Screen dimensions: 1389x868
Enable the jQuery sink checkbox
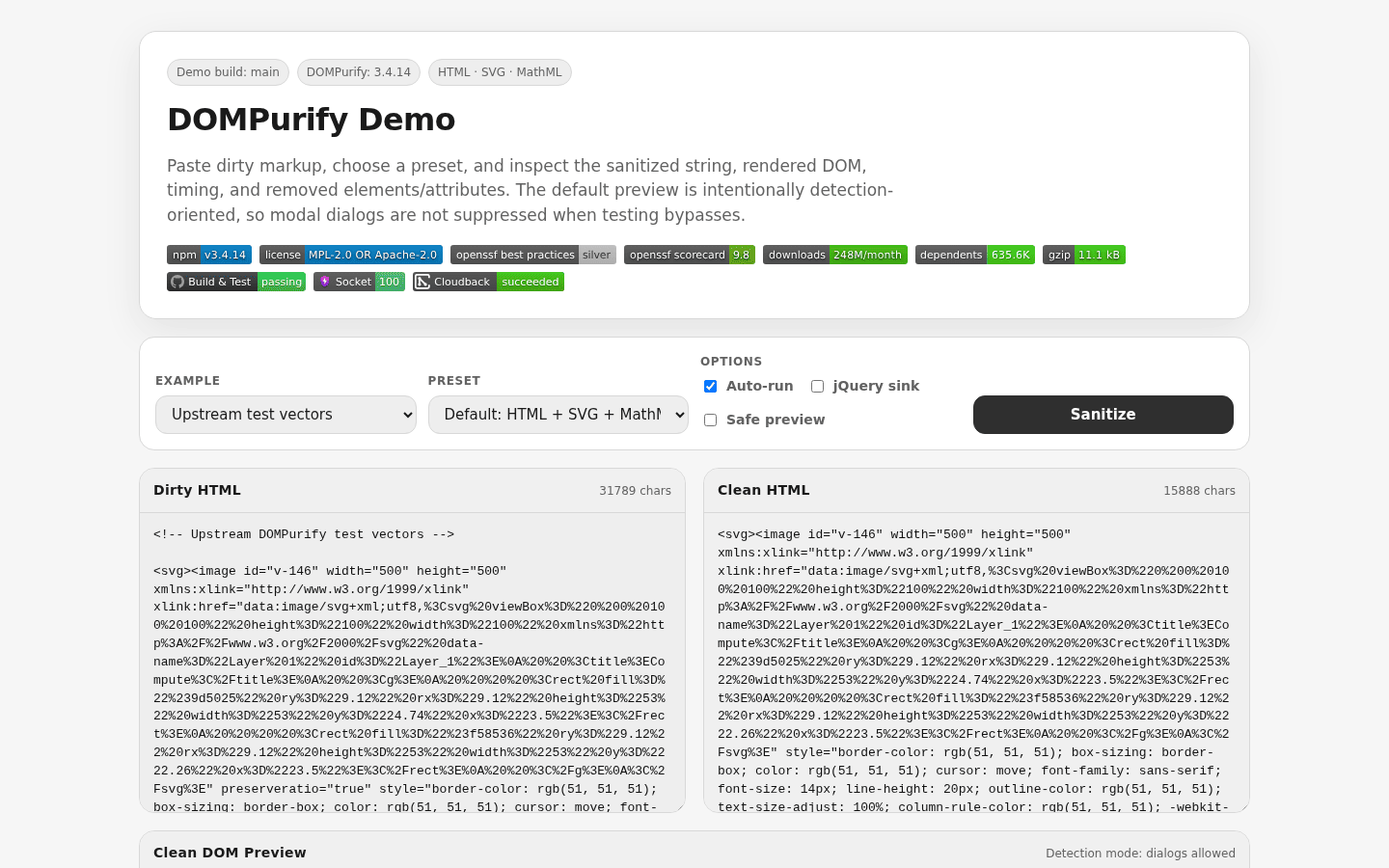[817, 386]
